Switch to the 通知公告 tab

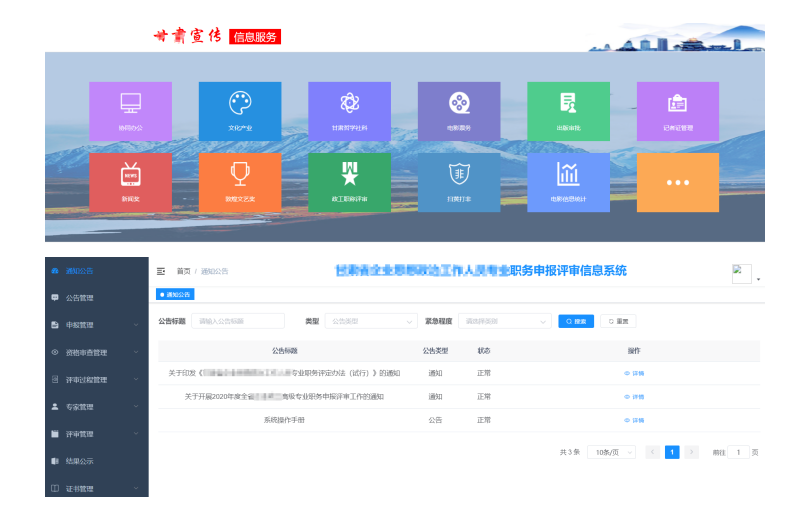tap(175, 294)
